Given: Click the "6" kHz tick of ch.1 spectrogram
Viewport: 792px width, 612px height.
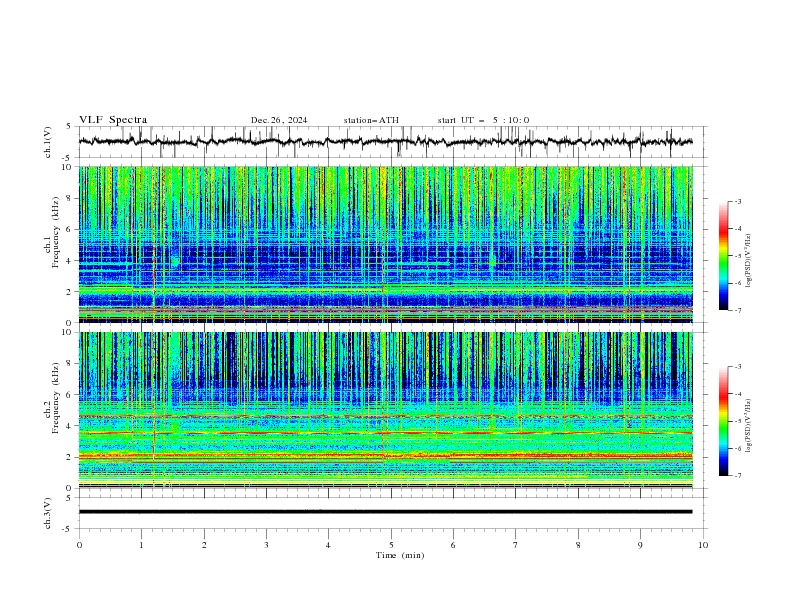Looking at the screenshot, I should tap(71, 230).
